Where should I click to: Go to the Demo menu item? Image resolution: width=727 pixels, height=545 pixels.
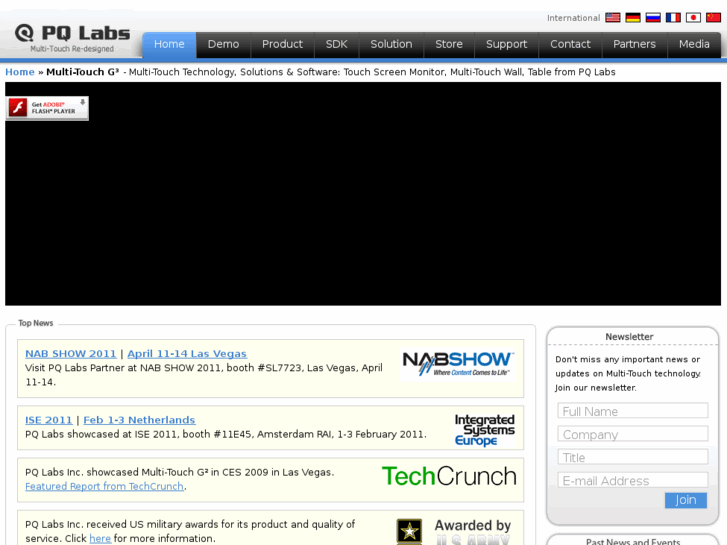click(x=223, y=45)
